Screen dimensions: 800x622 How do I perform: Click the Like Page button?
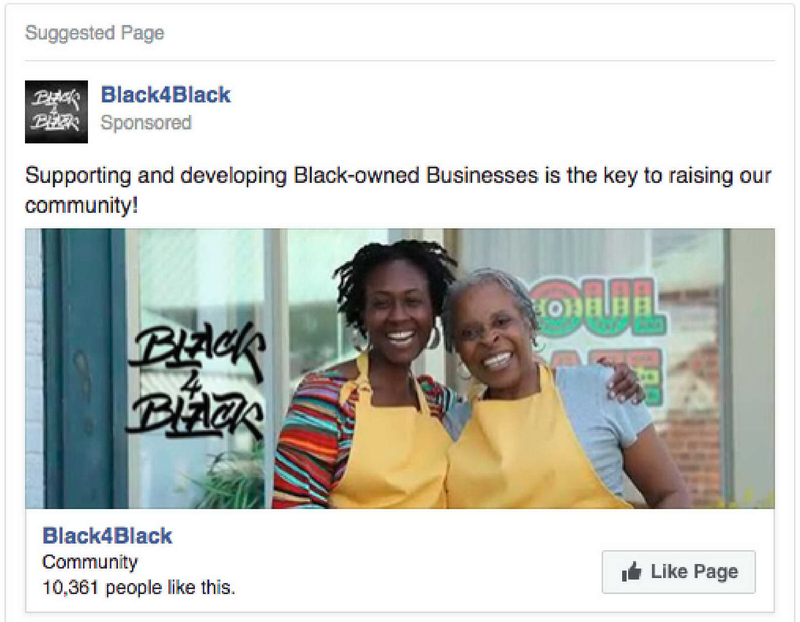[679, 572]
